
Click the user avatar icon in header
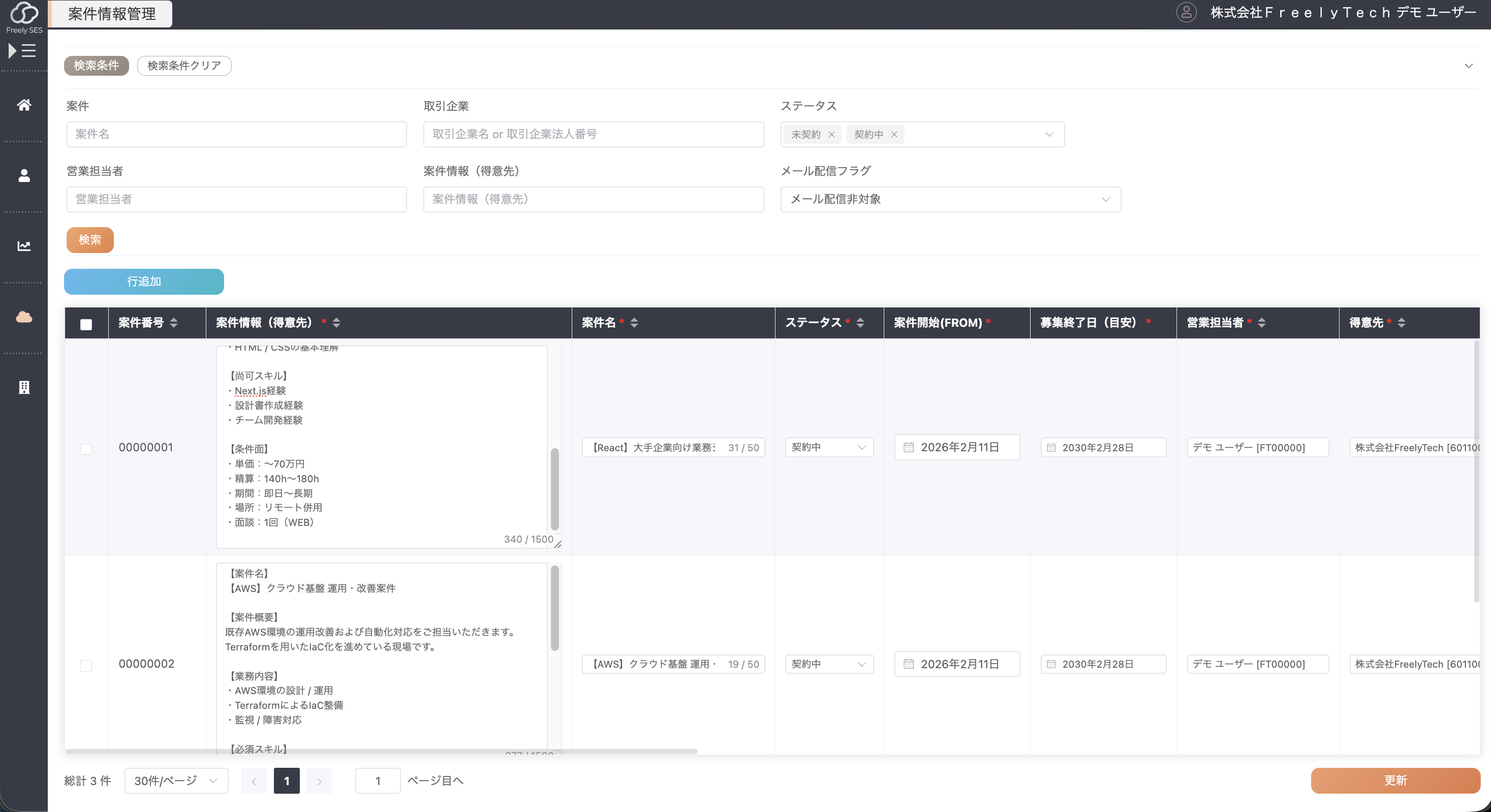pos(1186,12)
